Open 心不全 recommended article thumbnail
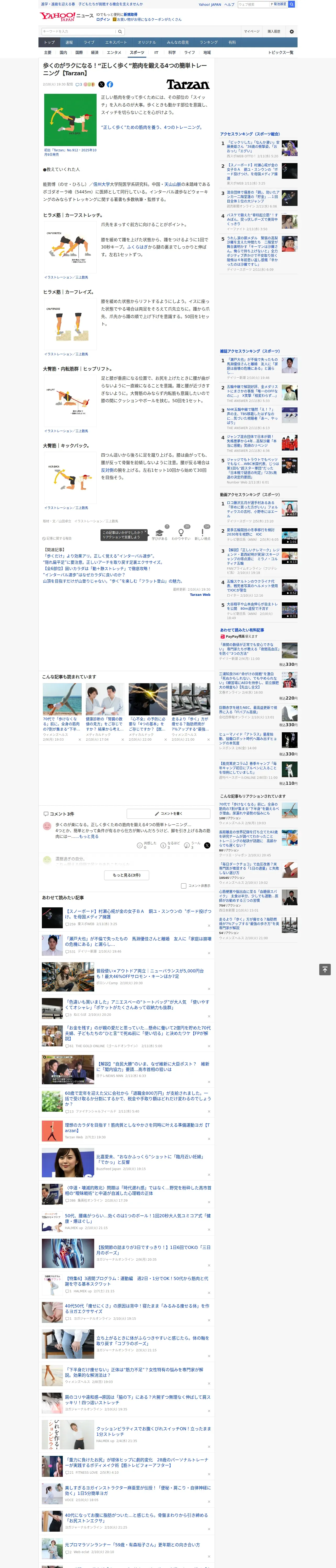This screenshot has height=1568, width=336. 148,699
